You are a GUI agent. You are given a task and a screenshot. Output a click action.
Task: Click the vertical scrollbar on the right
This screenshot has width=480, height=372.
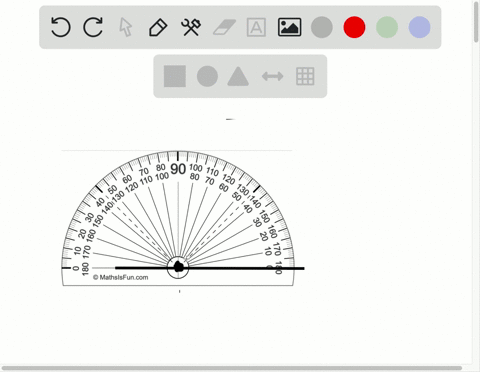tap(476, 22)
